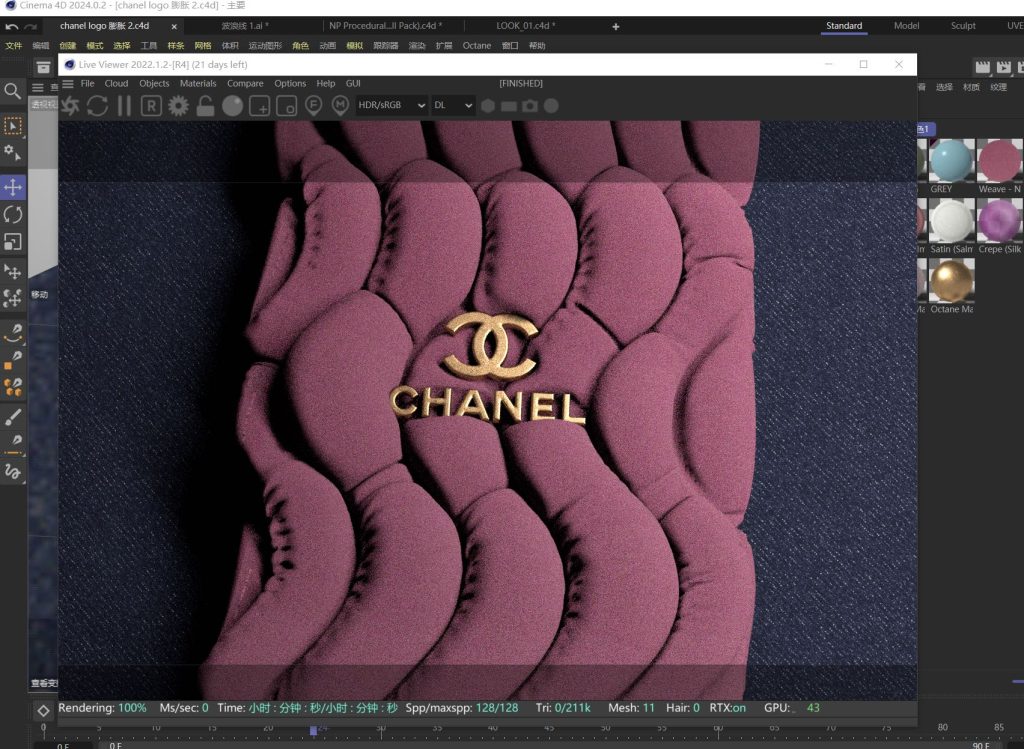Open the Live Viewer Options menu
The height and width of the screenshot is (749, 1024).
[x=290, y=84]
